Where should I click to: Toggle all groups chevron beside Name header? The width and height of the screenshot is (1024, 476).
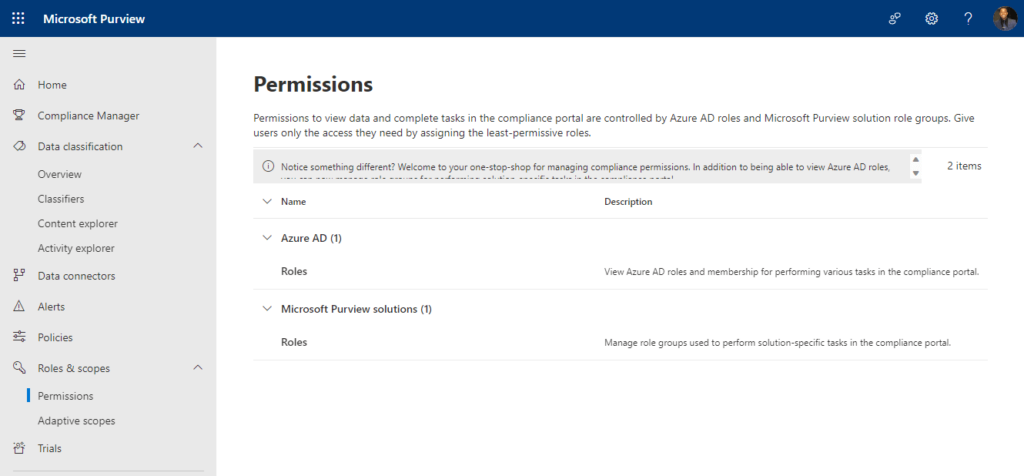[266, 202]
